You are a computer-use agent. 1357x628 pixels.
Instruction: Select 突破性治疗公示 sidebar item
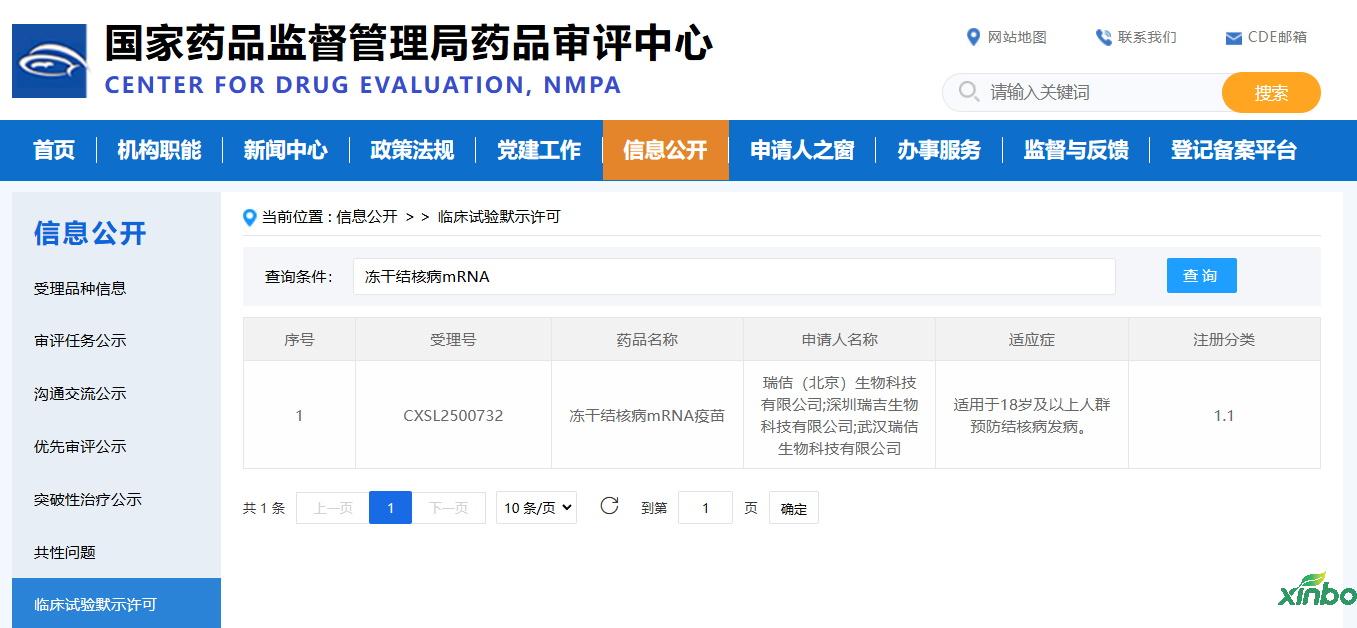[88, 499]
